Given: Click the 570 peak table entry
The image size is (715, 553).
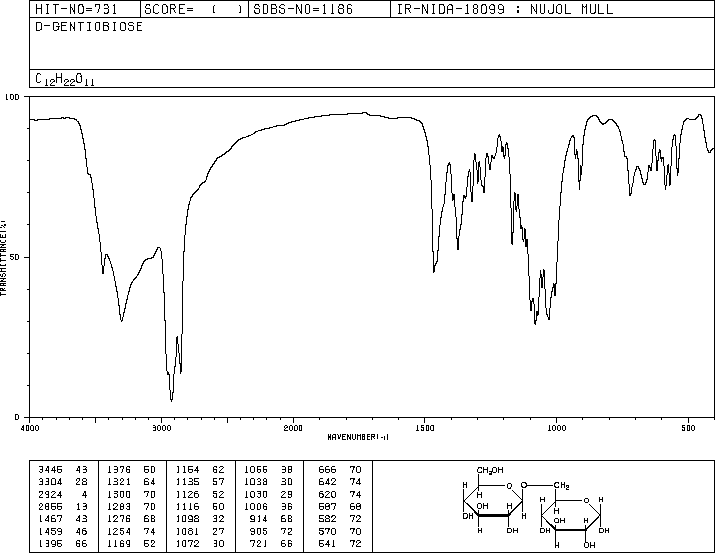Looking at the screenshot, I should [x=340, y=531].
